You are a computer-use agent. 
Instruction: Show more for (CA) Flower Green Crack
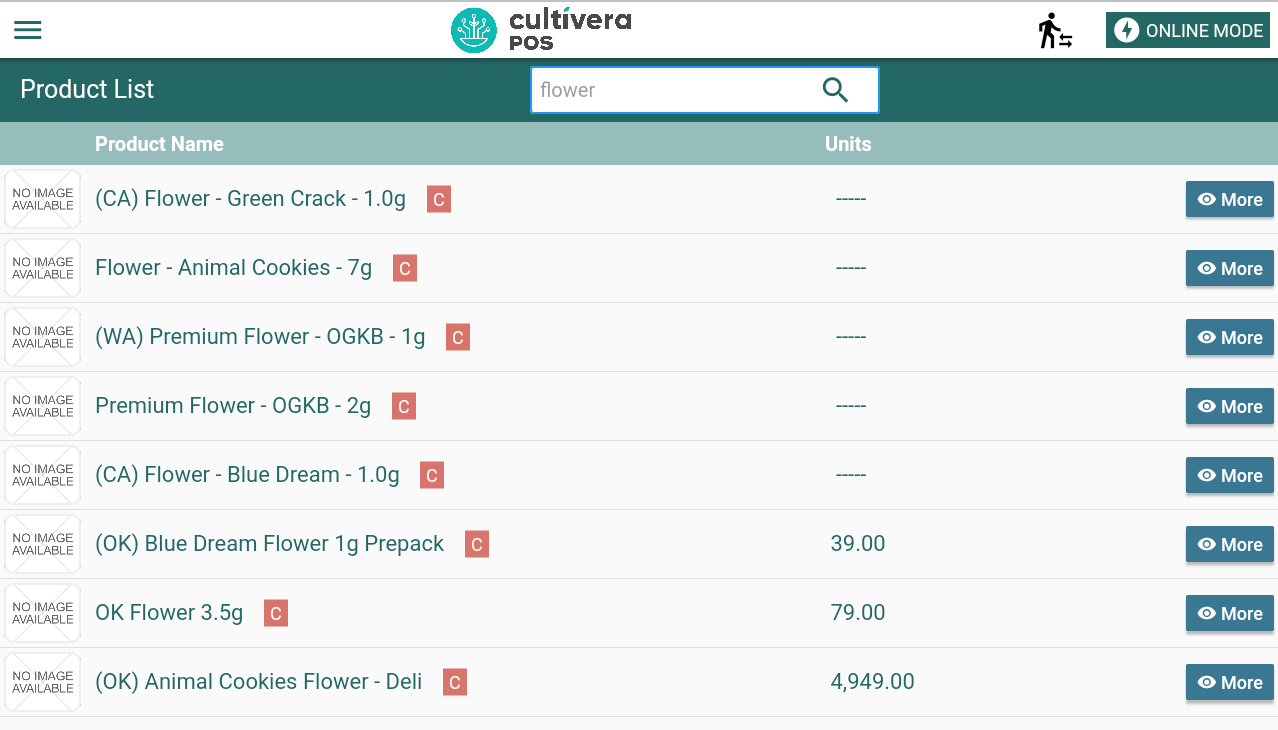(1230, 199)
